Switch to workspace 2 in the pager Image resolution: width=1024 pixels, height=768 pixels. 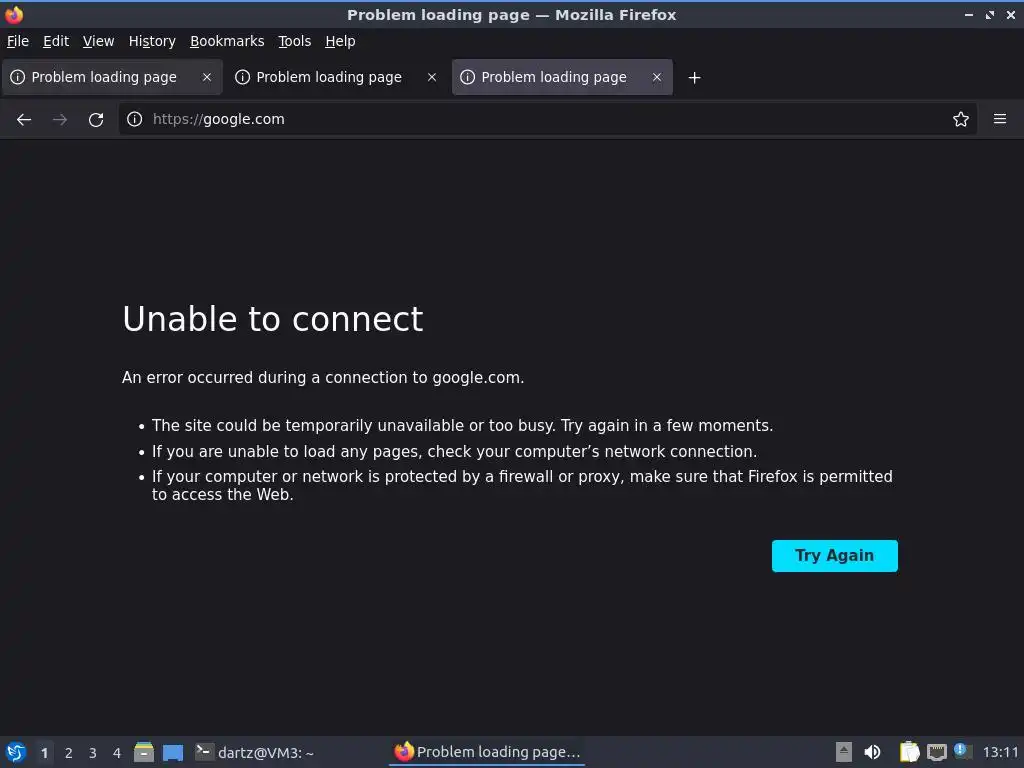(x=69, y=753)
